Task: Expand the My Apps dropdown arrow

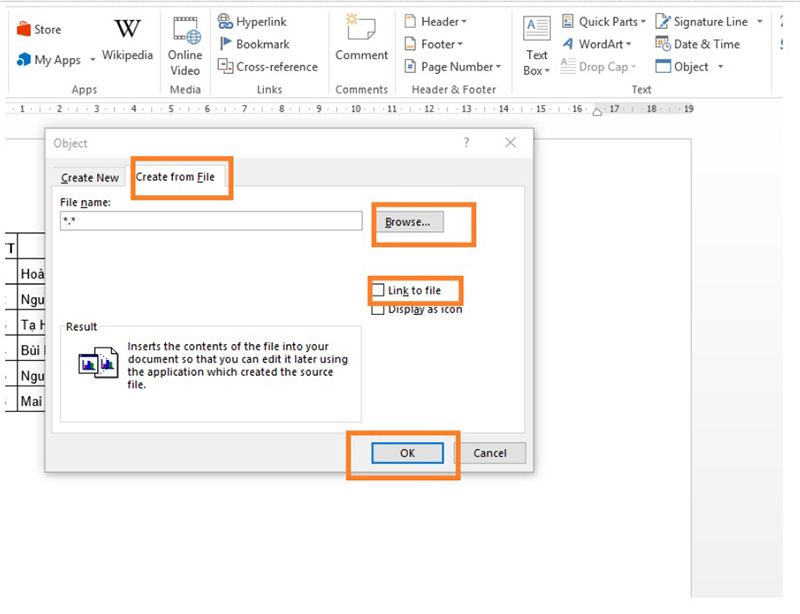Action: (x=92, y=60)
